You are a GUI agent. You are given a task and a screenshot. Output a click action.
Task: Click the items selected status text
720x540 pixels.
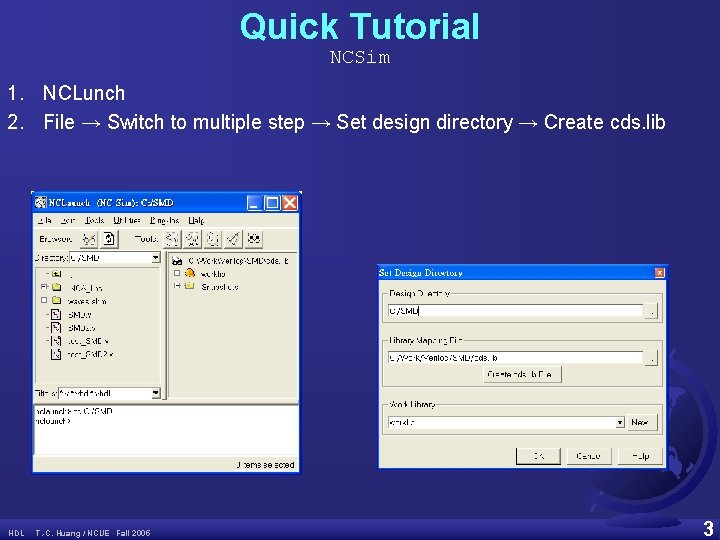point(265,465)
